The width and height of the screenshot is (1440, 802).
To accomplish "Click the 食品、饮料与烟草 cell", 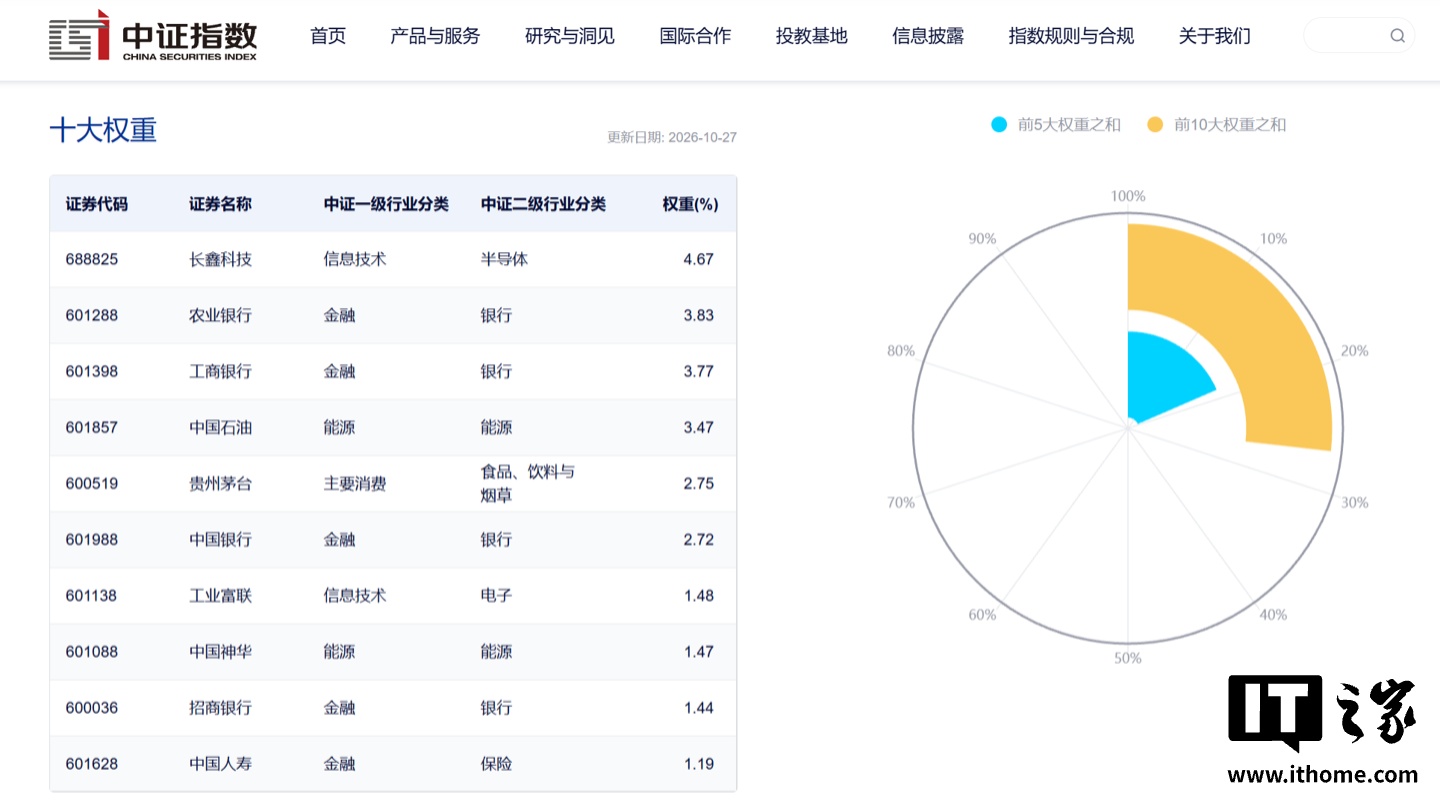I will (x=528, y=483).
